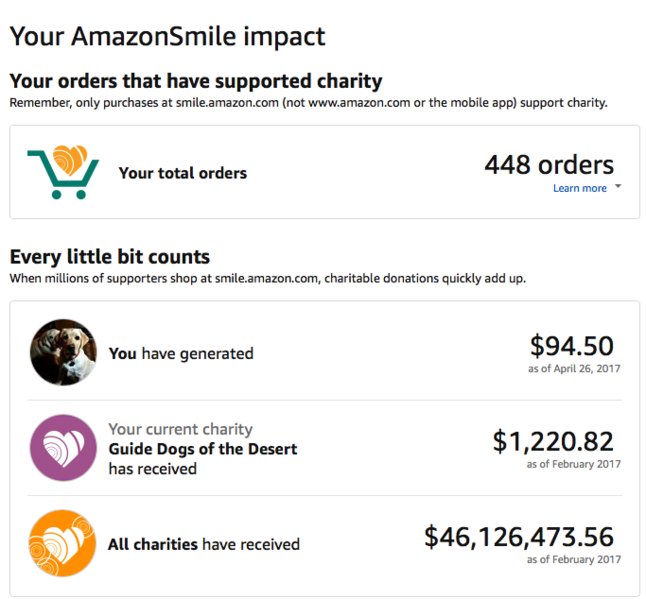This screenshot has width=646, height=599.
Task: Click the $1,220.82 charity amount
Action: pos(553,441)
